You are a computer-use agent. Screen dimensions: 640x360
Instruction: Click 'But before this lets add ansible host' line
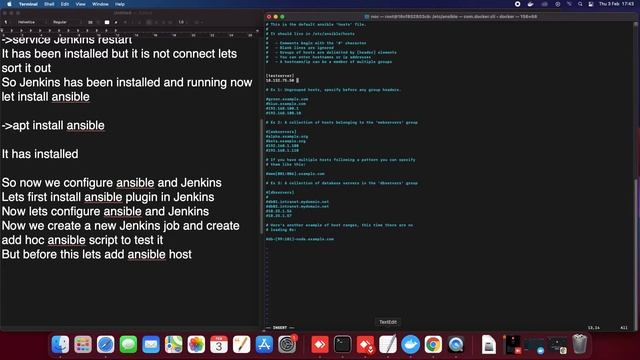click(x=97, y=254)
